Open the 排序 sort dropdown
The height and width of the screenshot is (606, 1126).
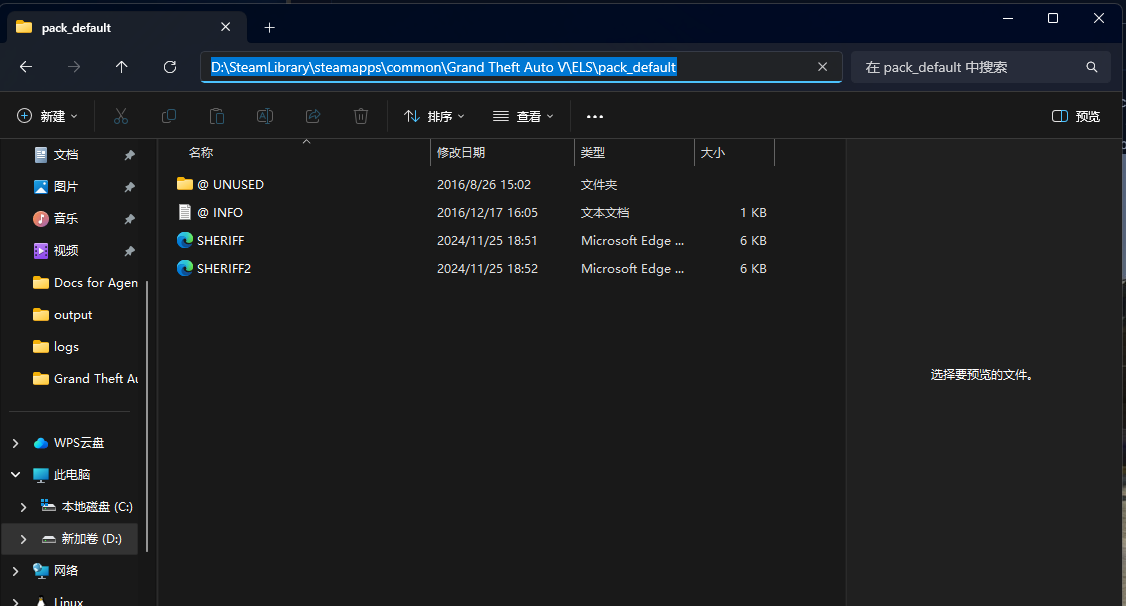coord(434,116)
